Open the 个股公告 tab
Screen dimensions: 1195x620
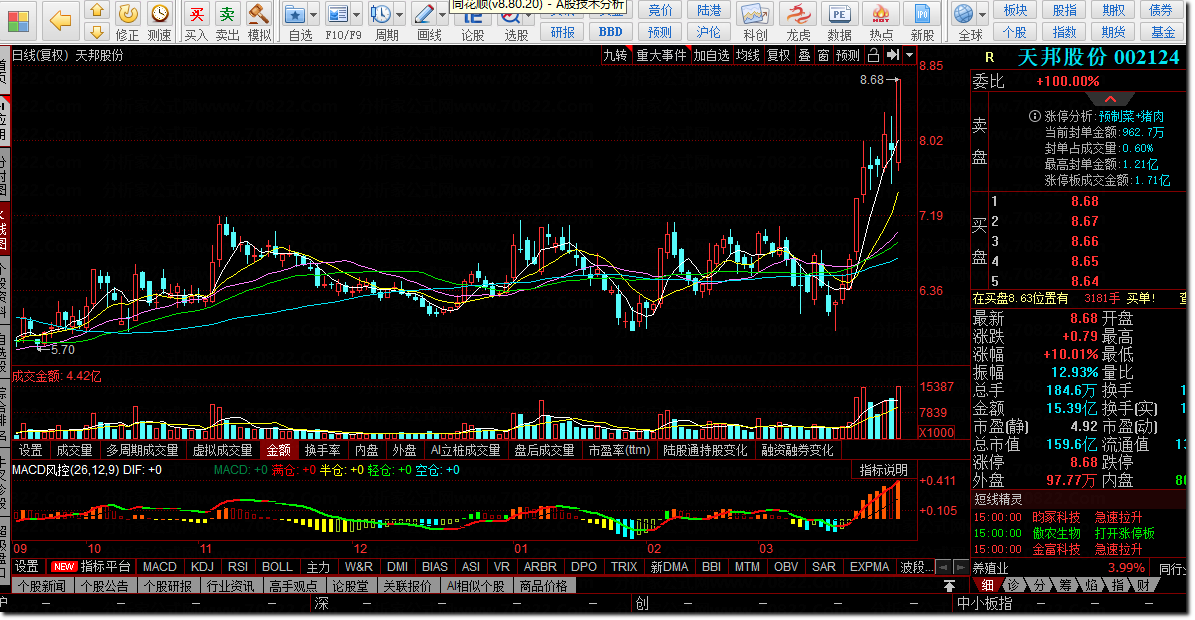[x=106, y=586]
